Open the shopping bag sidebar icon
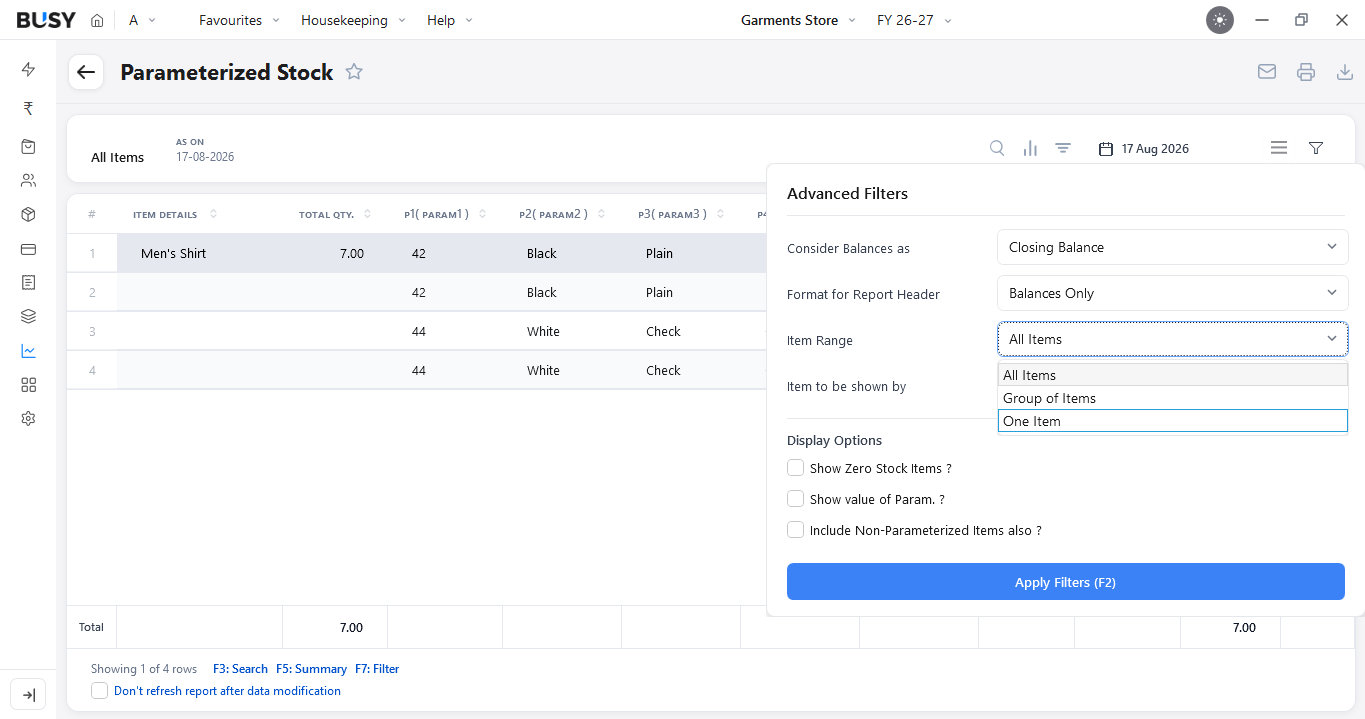Viewport: 1365px width, 719px height. pyautogui.click(x=28, y=146)
